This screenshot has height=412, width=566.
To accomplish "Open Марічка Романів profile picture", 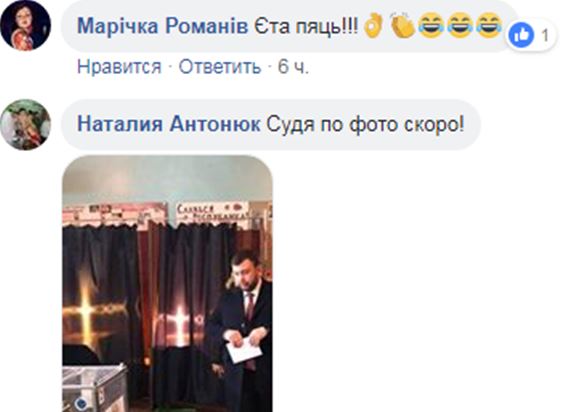I will pos(25,25).
